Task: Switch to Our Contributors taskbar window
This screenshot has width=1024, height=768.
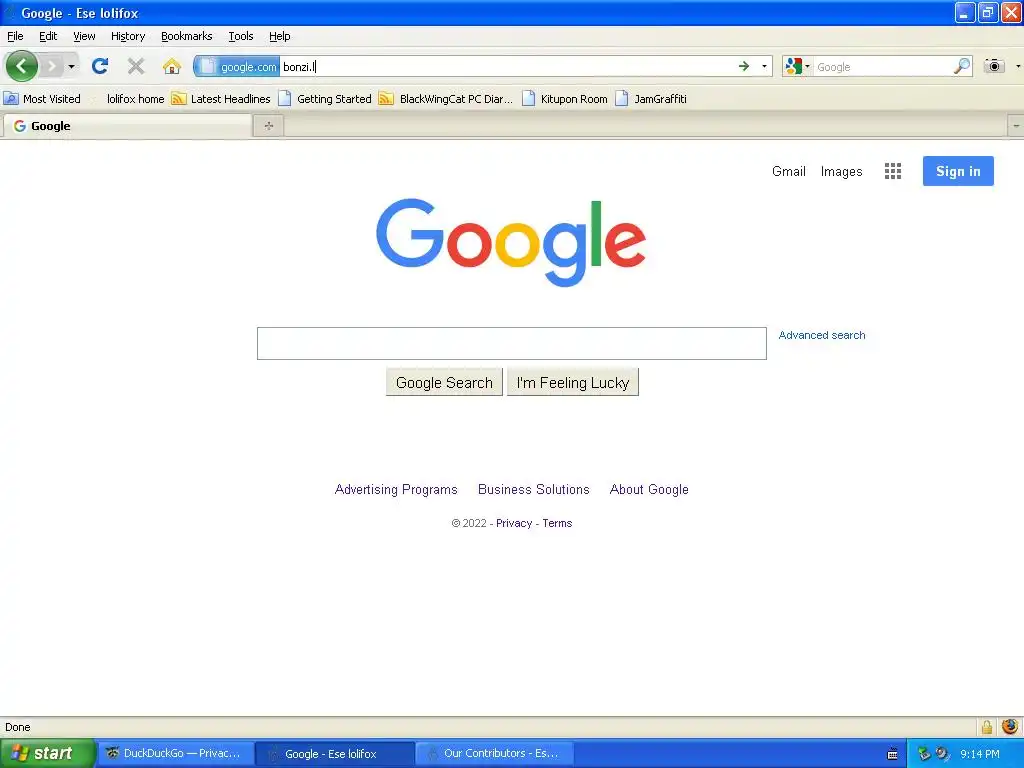Action: click(495, 754)
